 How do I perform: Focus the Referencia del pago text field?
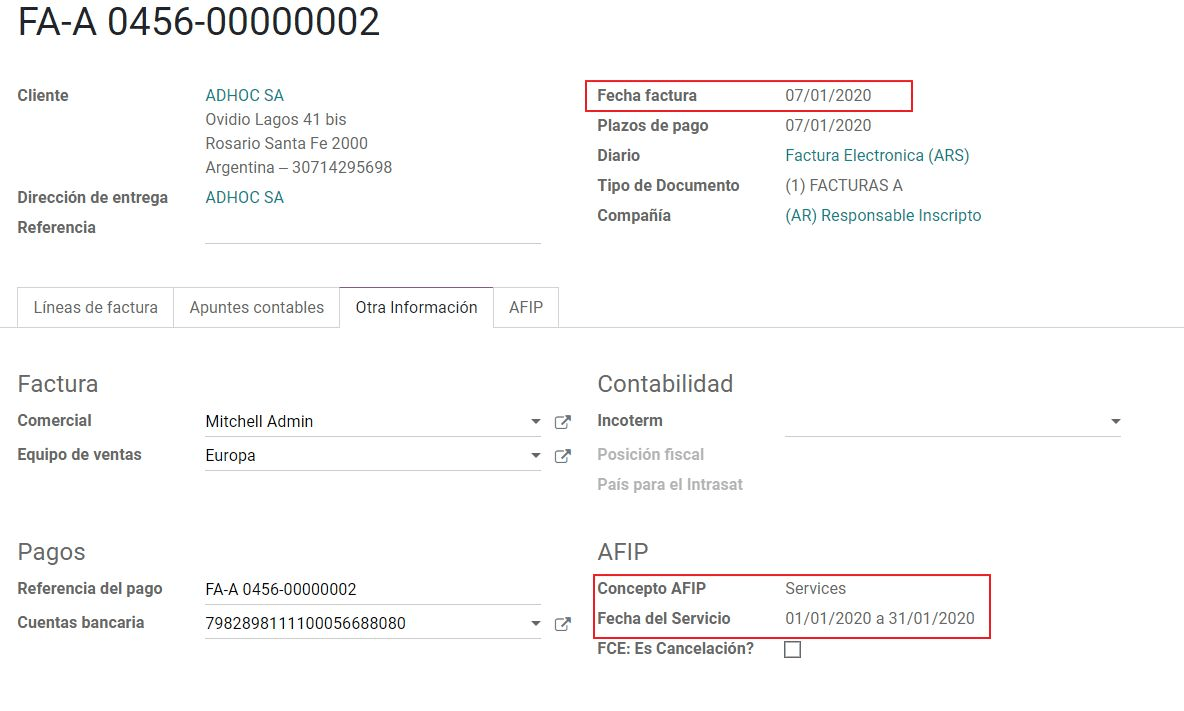click(x=372, y=590)
